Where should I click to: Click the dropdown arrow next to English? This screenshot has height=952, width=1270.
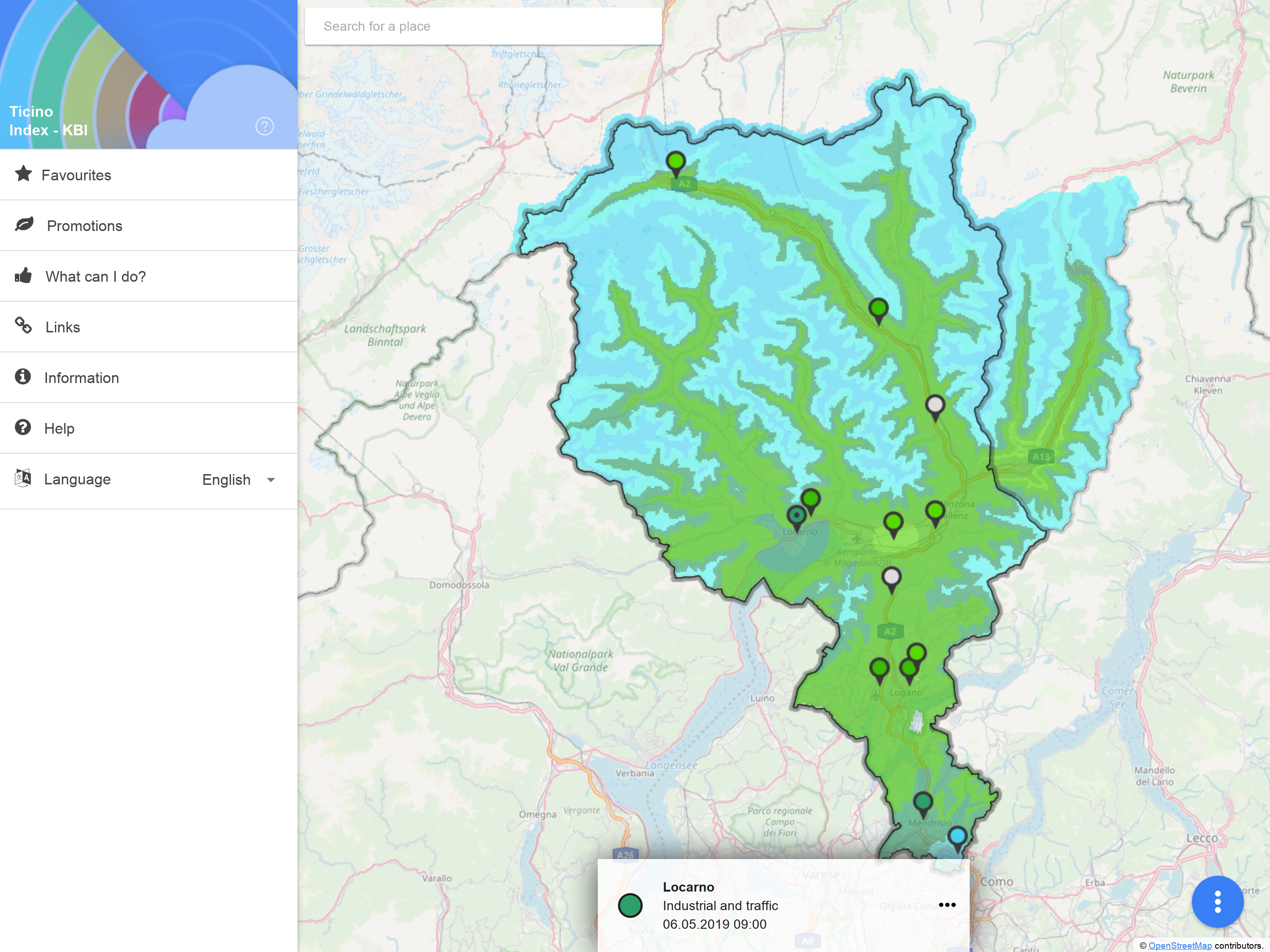tap(271, 479)
